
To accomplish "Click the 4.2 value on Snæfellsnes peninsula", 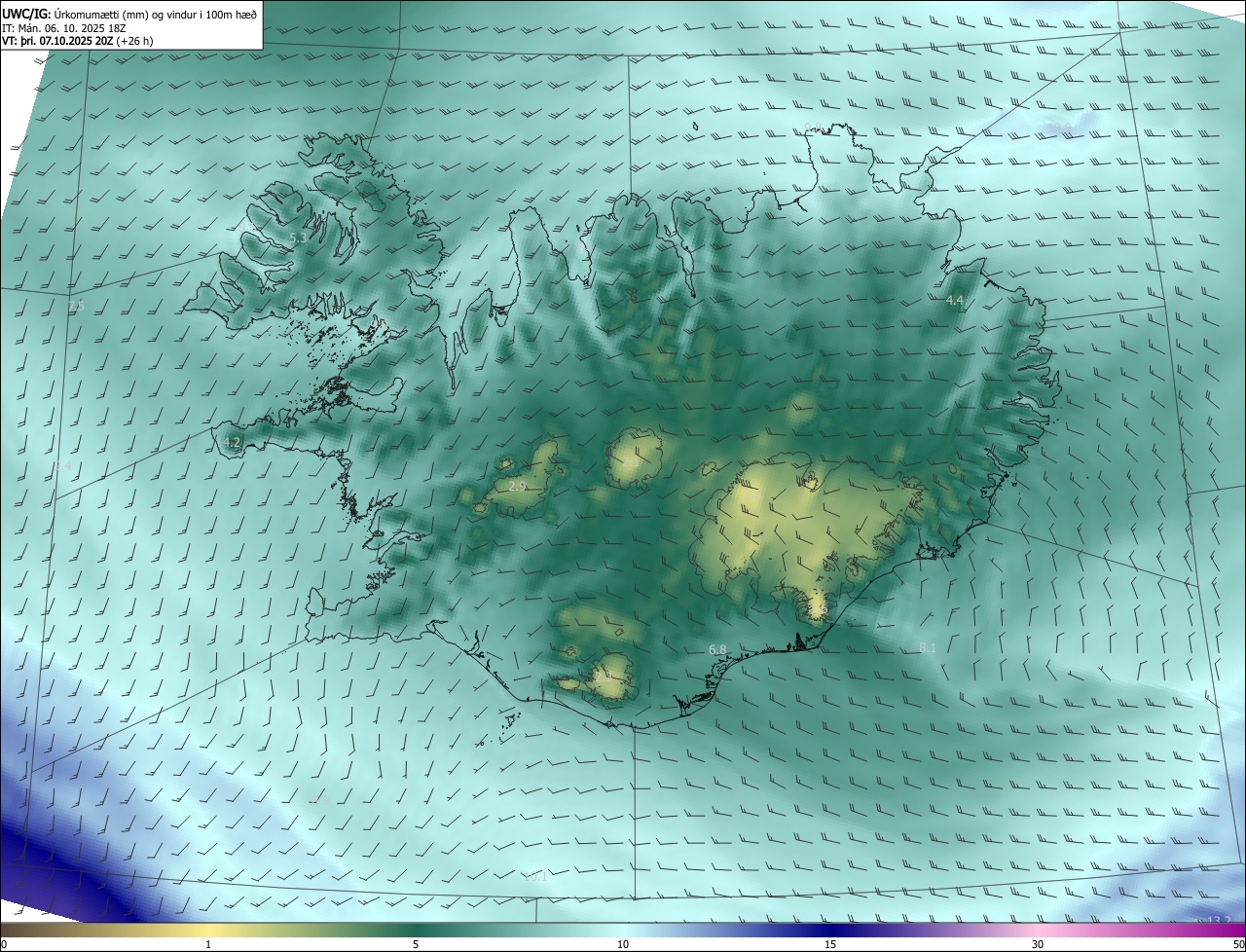I will (x=232, y=442).
